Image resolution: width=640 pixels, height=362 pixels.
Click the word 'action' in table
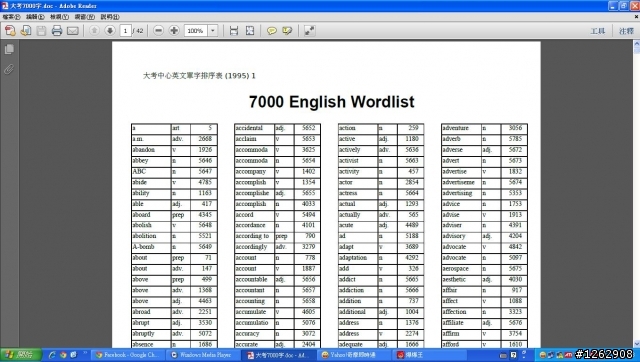(347, 128)
